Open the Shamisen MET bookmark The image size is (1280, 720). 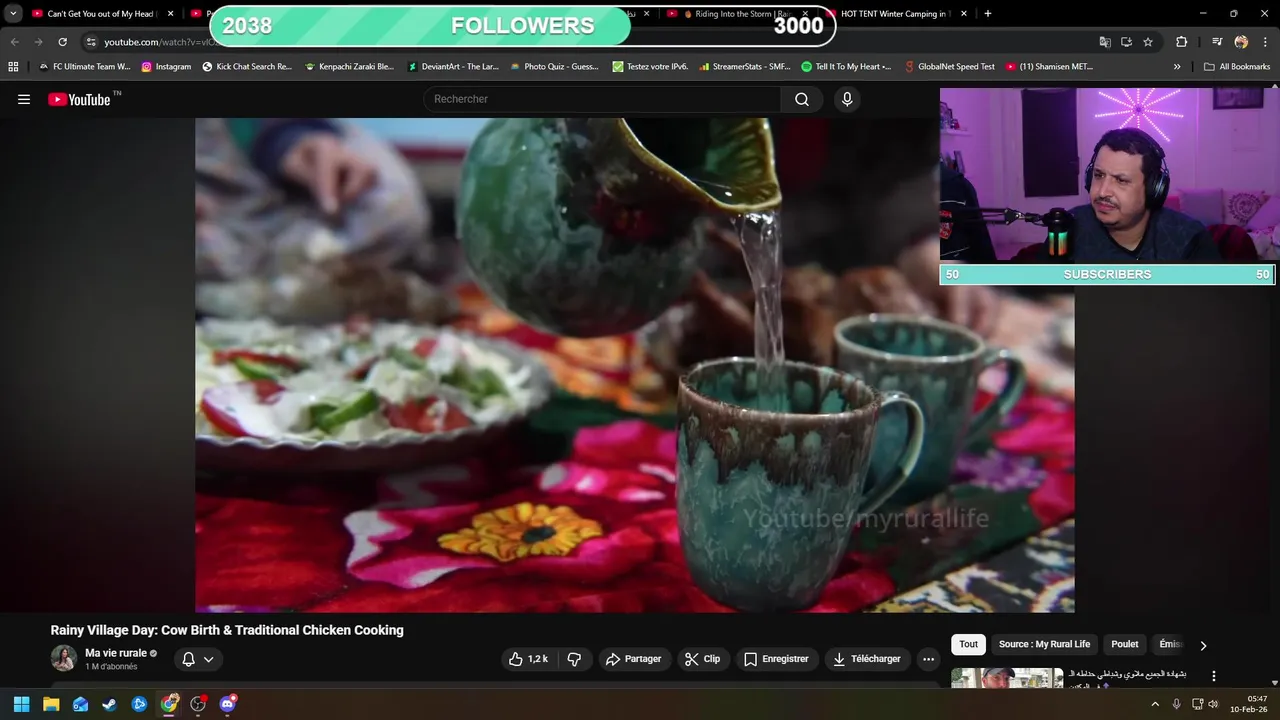(x=1049, y=67)
